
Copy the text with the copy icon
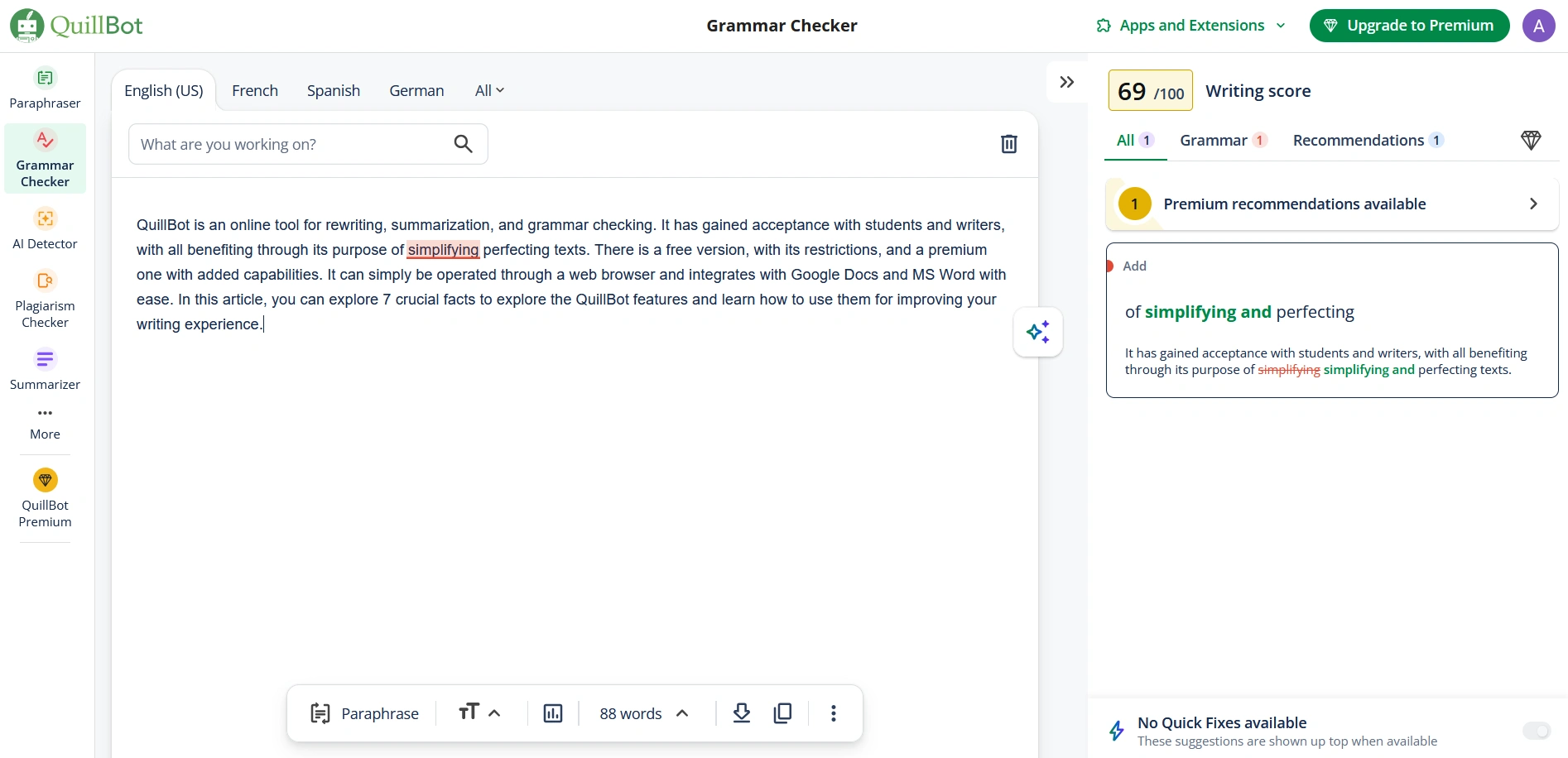[782, 712]
